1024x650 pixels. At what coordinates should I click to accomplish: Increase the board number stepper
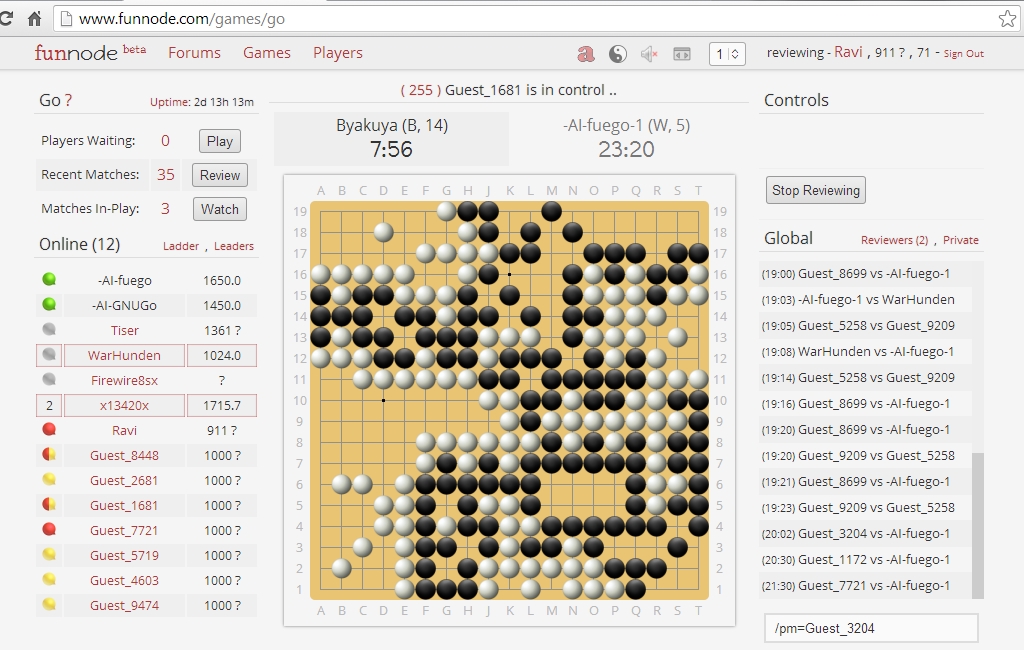(x=736, y=49)
